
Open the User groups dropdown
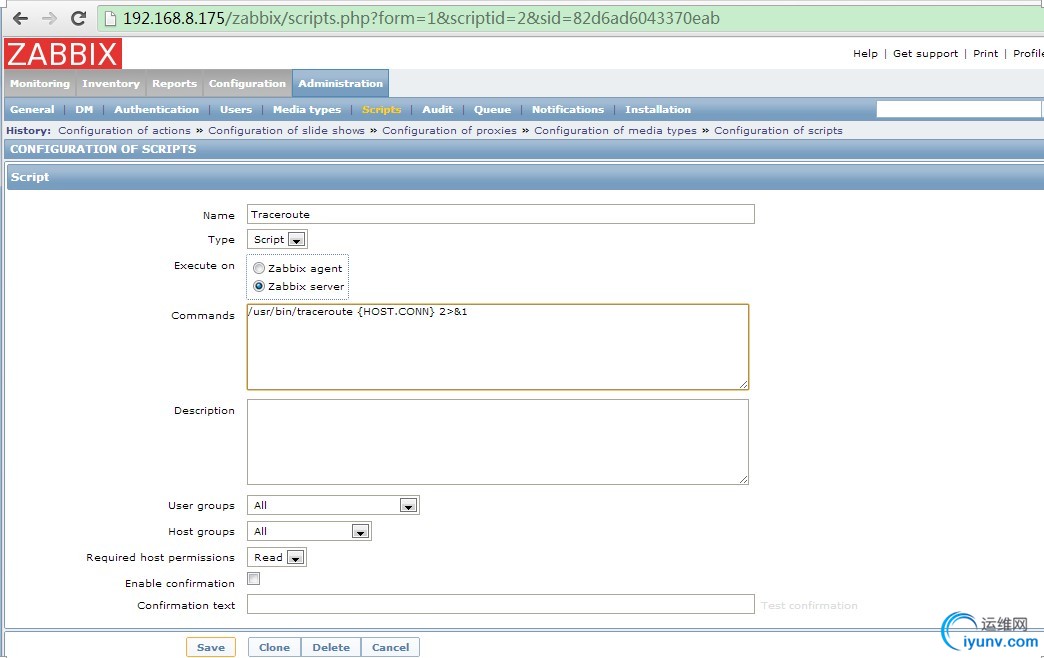[333, 505]
